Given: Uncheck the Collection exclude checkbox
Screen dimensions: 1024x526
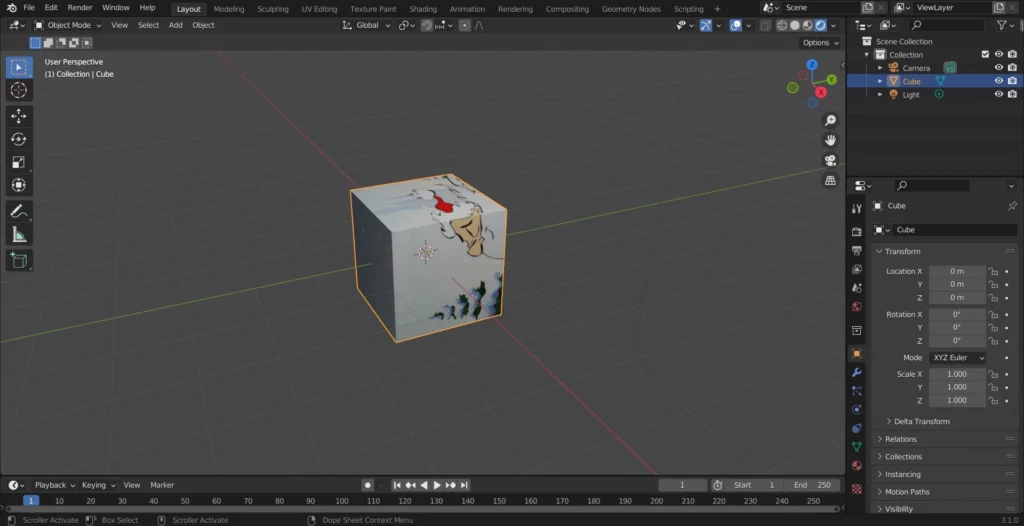Looking at the screenshot, I should (x=985, y=55).
